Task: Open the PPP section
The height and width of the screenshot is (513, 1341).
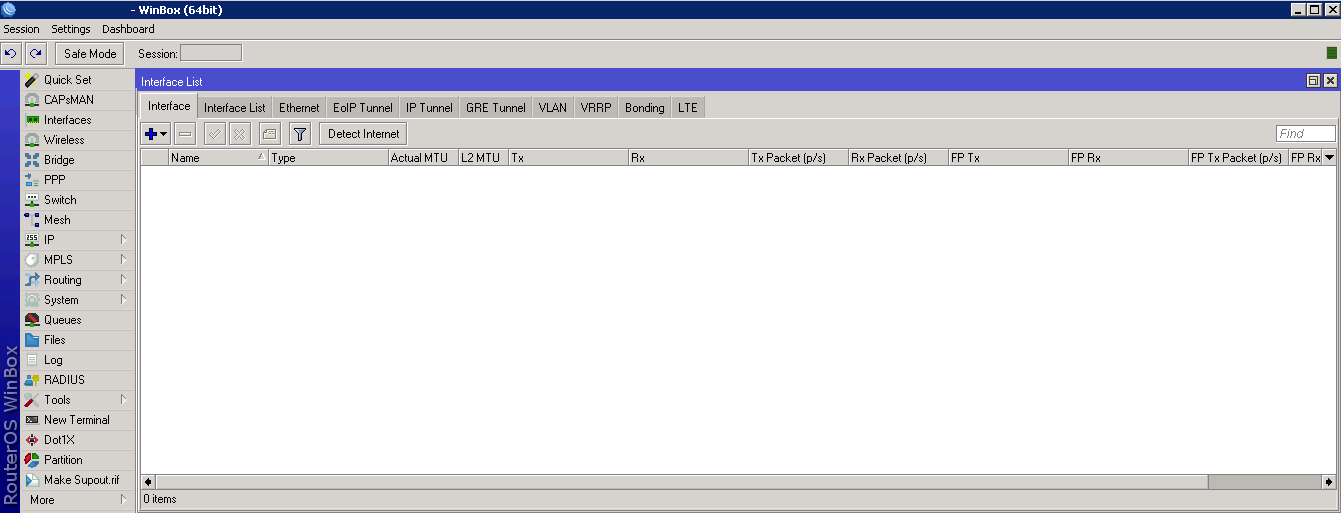Action: tap(78, 180)
